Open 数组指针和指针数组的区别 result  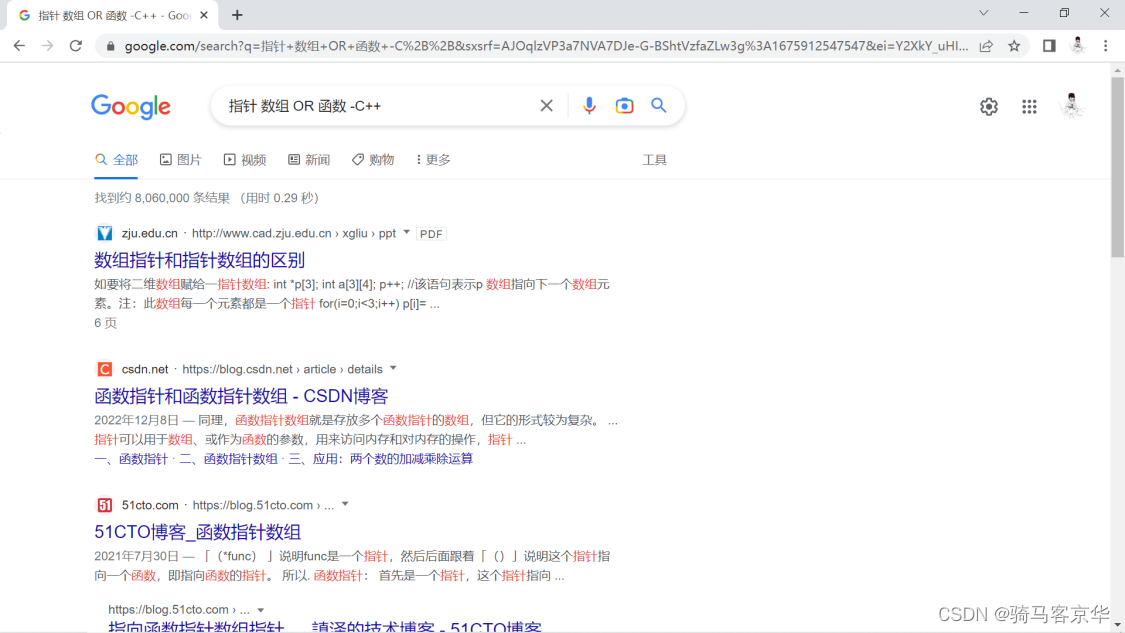(x=199, y=260)
